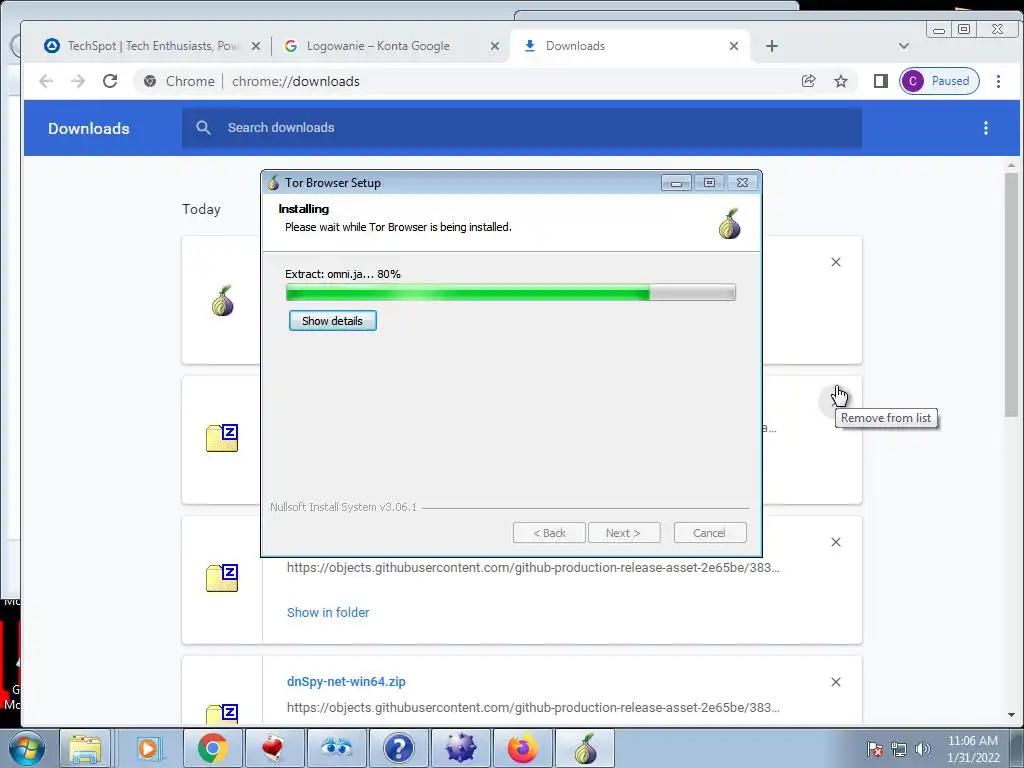Click the githubusercontent URL above Show in folder
Viewport: 1024px width, 768px height.
(533, 568)
